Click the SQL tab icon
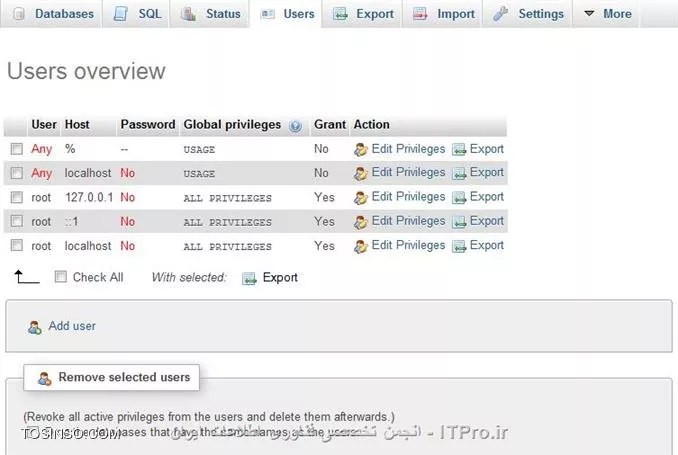This screenshot has height=455, width=678. click(x=121, y=14)
